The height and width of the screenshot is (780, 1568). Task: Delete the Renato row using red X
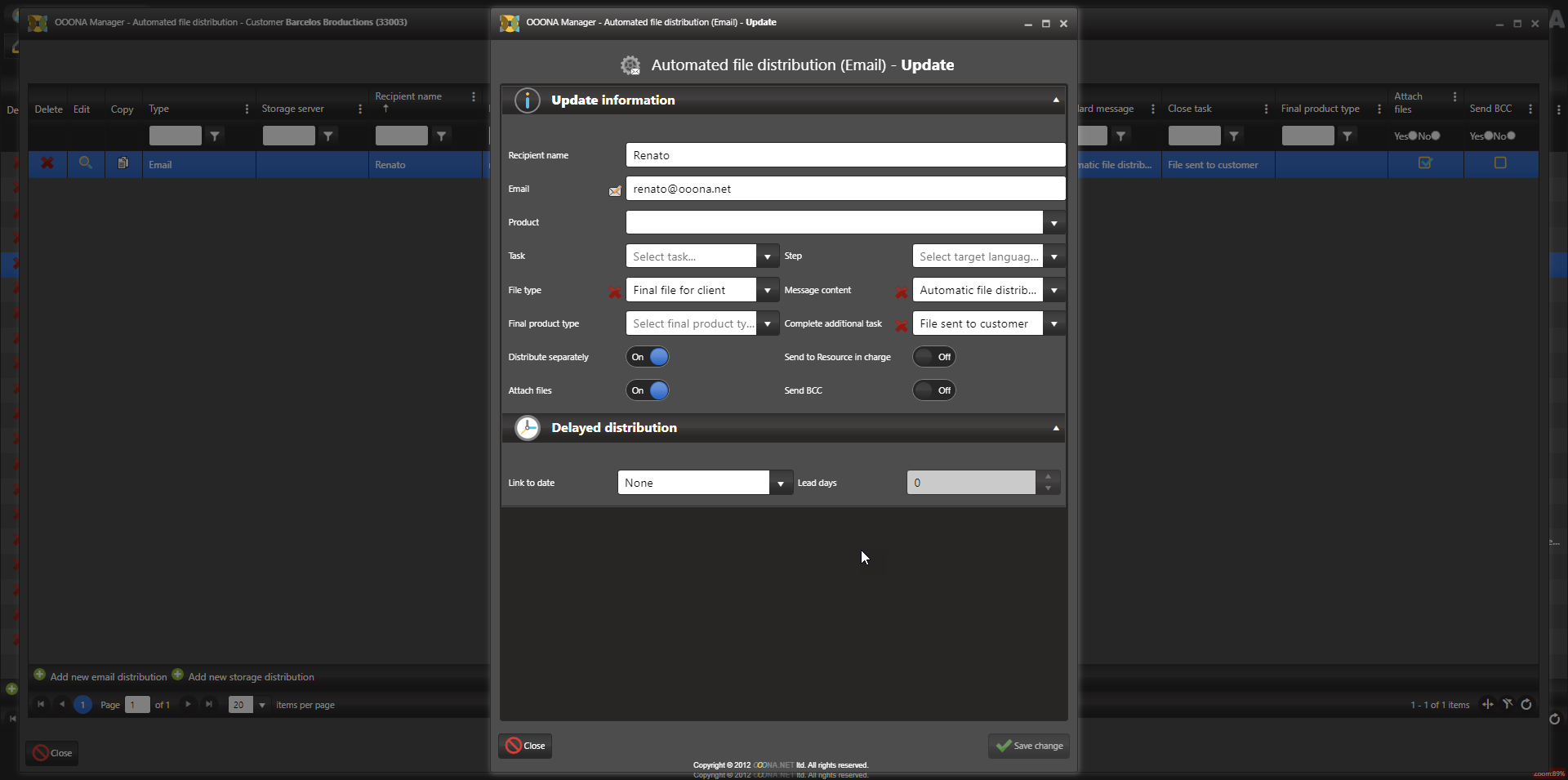tap(47, 163)
